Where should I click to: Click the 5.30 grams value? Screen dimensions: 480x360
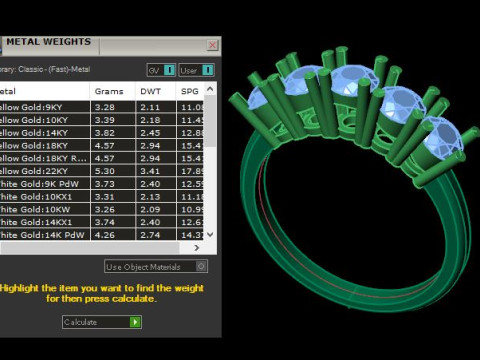pyautogui.click(x=105, y=171)
